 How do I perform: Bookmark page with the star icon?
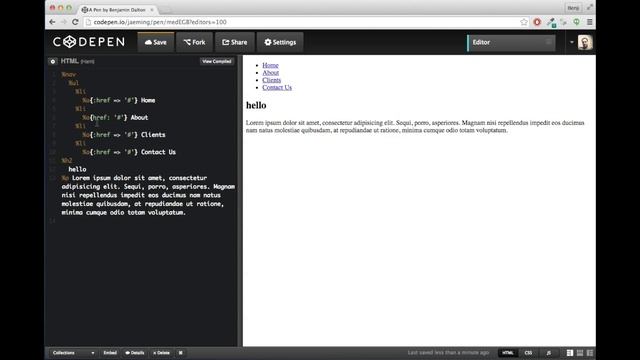point(524,22)
